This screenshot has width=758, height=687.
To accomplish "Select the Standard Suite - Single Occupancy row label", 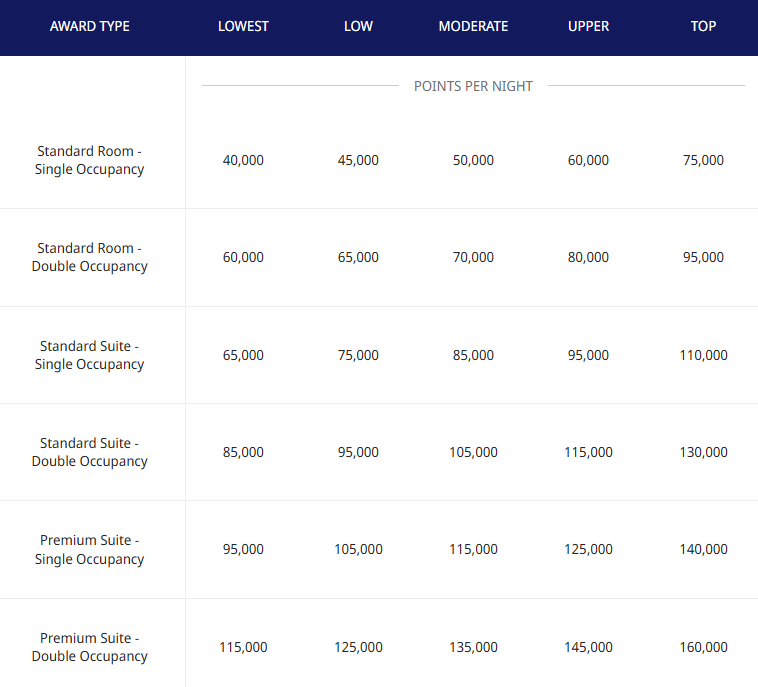I will click(x=89, y=355).
